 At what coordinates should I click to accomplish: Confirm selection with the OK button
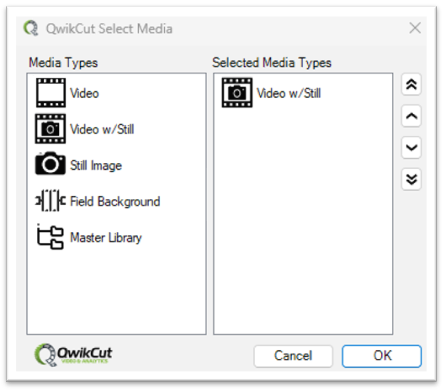(382, 356)
